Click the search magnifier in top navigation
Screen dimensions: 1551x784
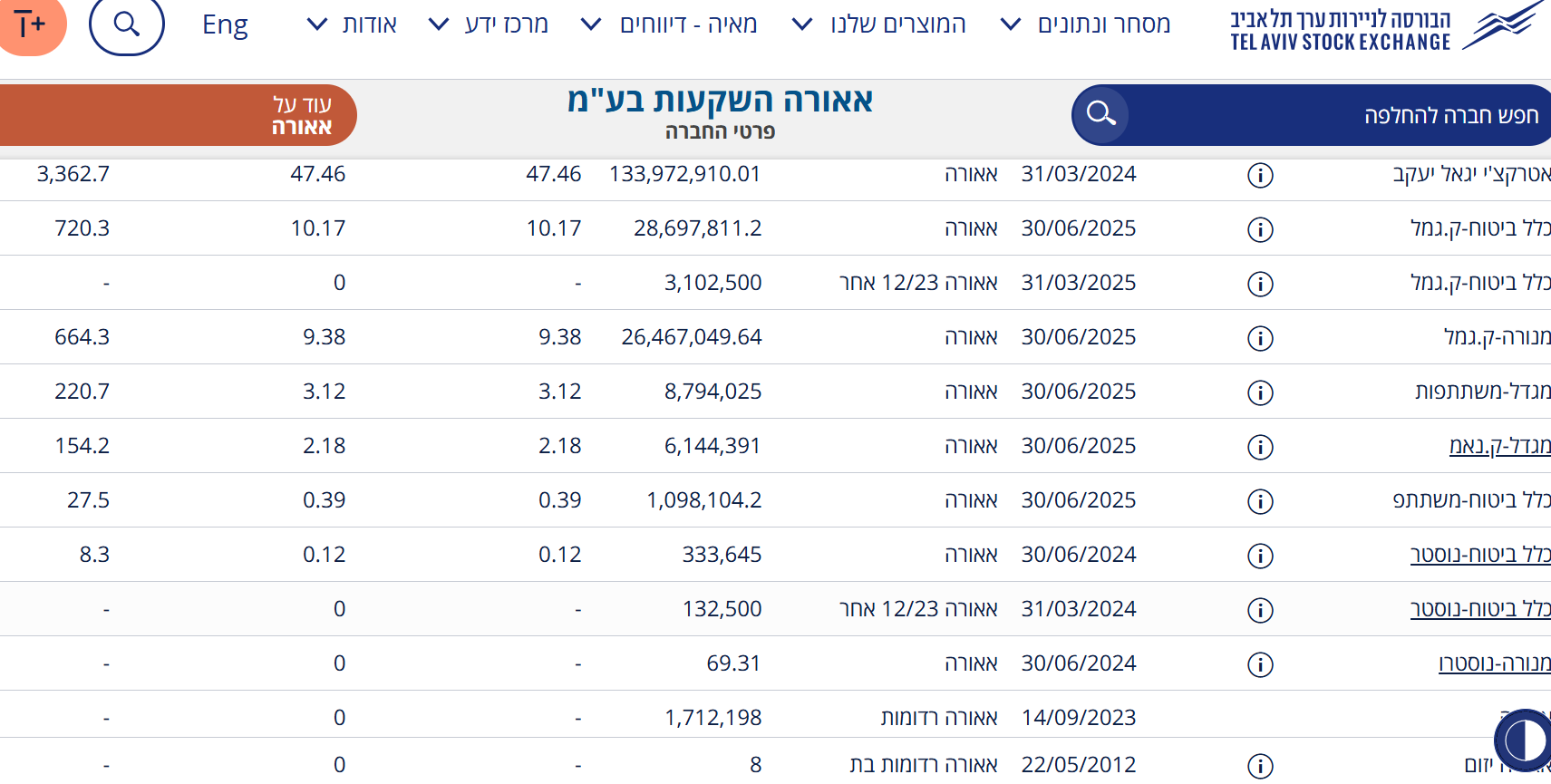pyautogui.click(x=127, y=24)
